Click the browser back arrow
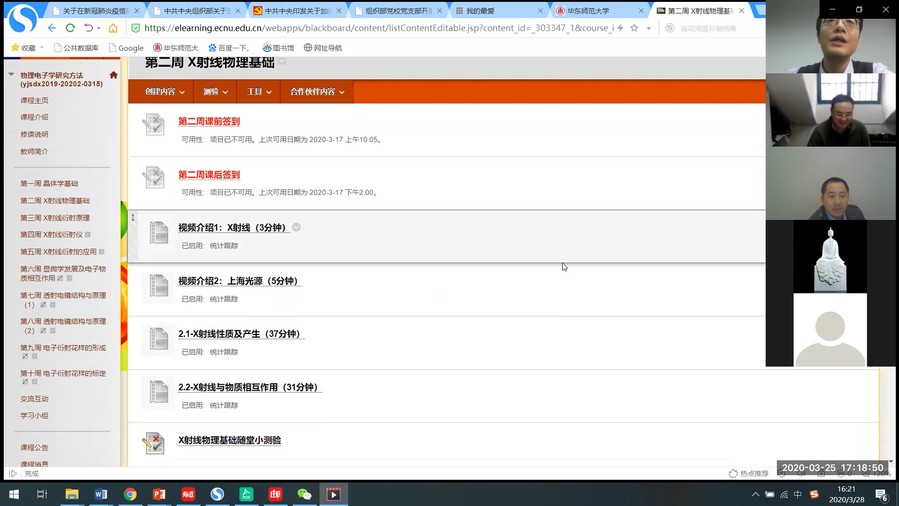 pyautogui.click(x=52, y=28)
